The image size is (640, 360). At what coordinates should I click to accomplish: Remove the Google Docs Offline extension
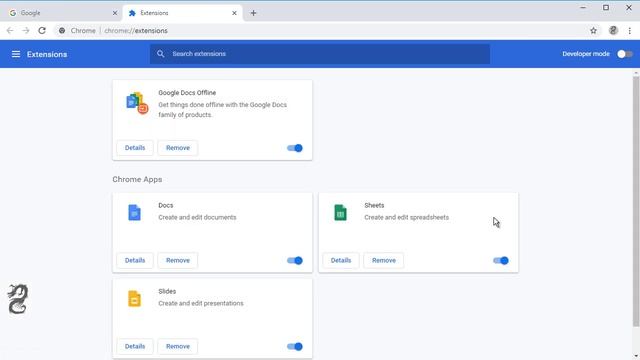tap(178, 148)
